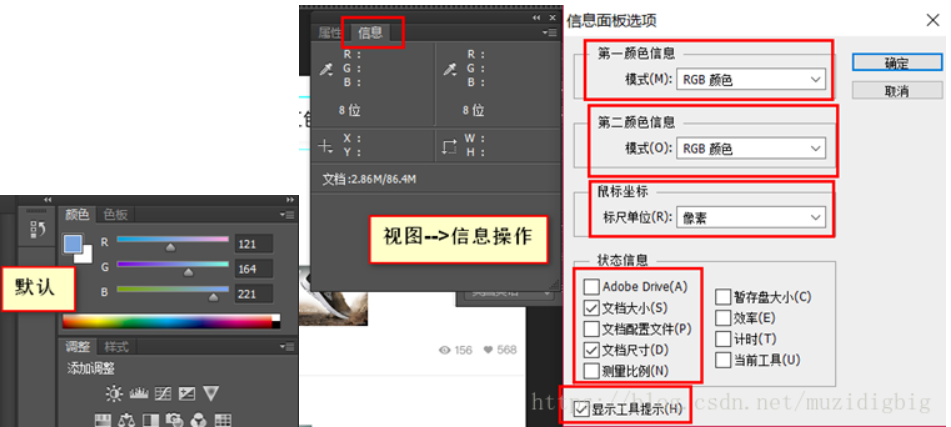This screenshot has width=951, height=427.
Task: Click the blue foreground color swatch
Action: (73, 244)
